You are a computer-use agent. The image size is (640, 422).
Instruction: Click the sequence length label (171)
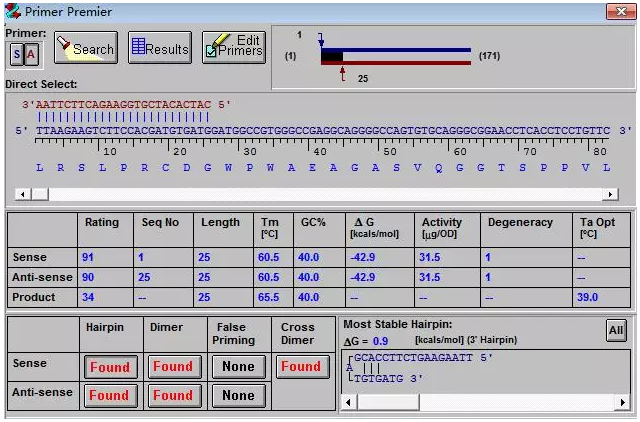pyautogui.click(x=489, y=56)
